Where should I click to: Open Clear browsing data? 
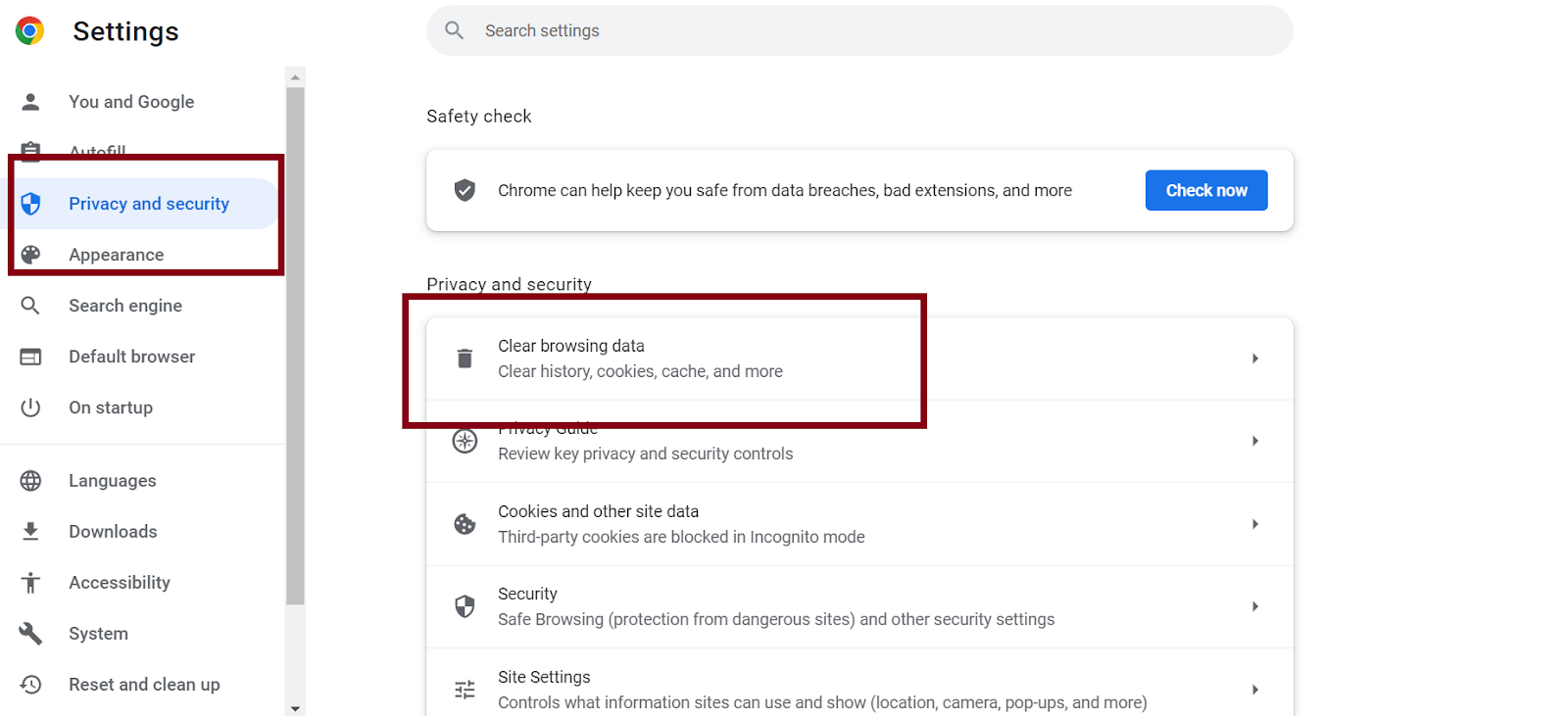coord(859,358)
